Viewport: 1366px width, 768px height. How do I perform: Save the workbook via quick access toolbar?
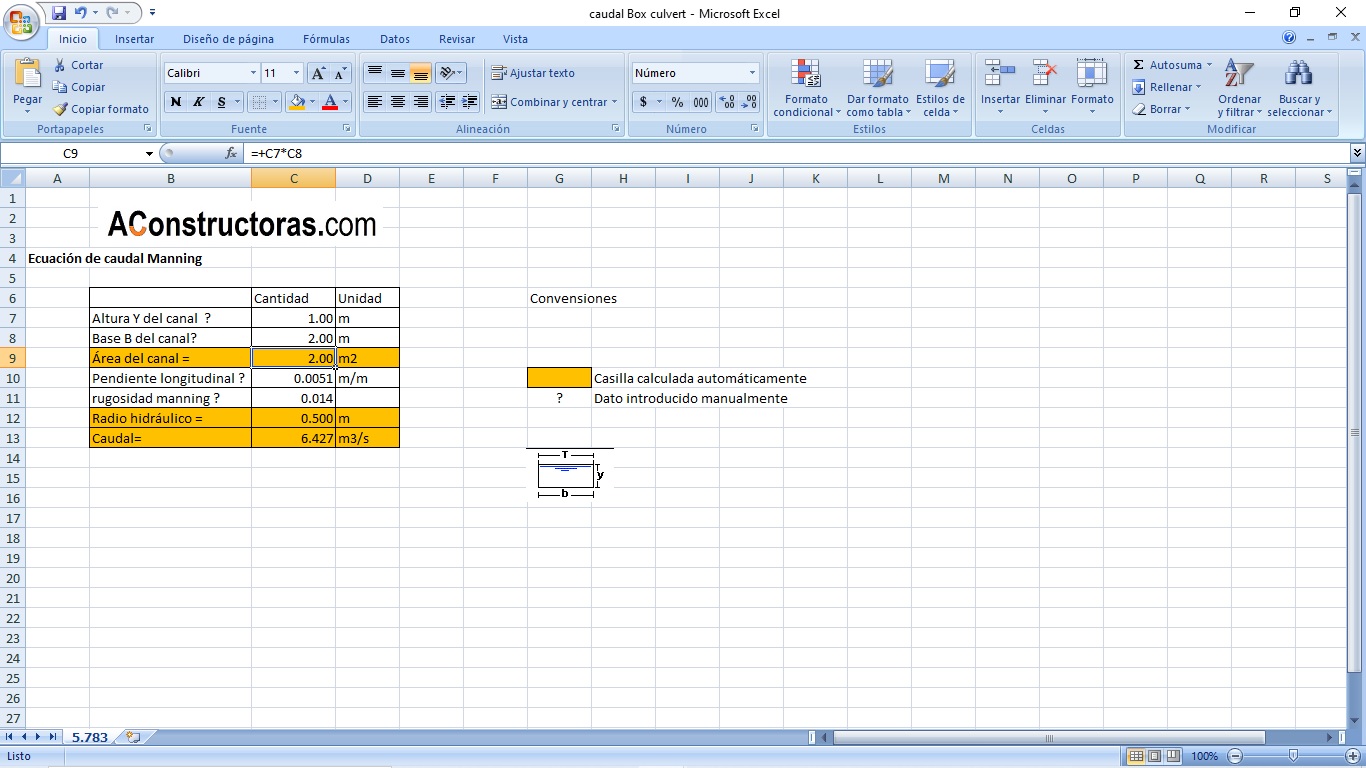(59, 13)
